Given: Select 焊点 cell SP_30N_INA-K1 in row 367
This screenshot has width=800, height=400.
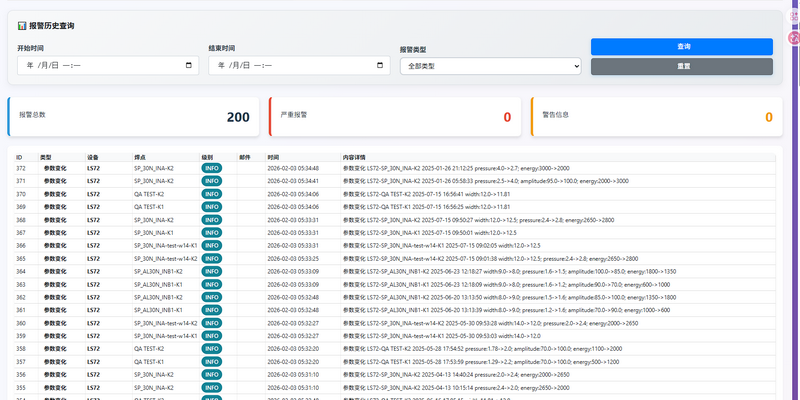Looking at the screenshot, I should (x=154, y=233).
